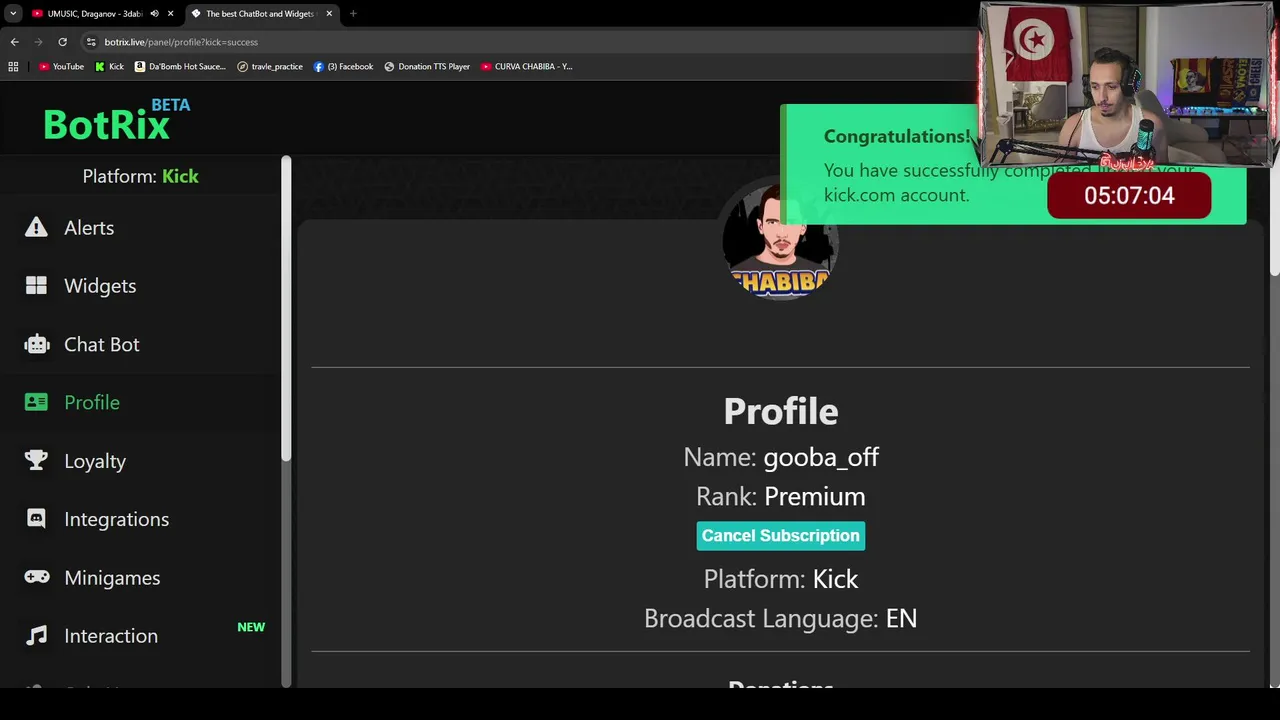Image resolution: width=1280 pixels, height=720 pixels.
Task: Click the BotRix BETA logo
Action: coord(116,121)
